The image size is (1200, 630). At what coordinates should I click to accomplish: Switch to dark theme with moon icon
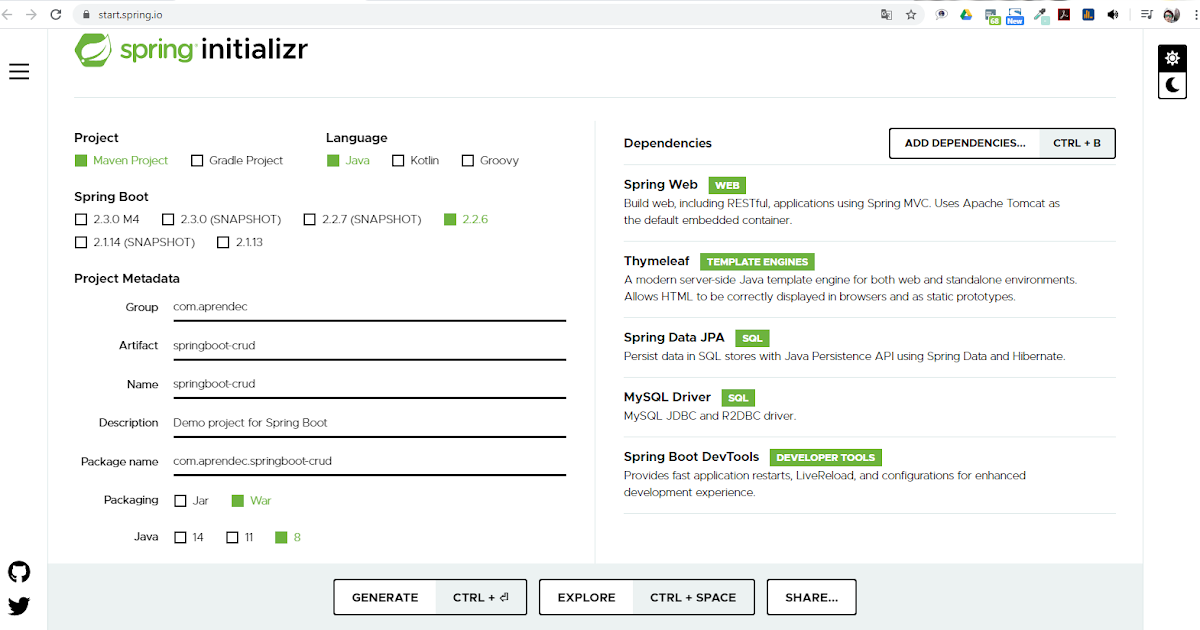click(1171, 85)
